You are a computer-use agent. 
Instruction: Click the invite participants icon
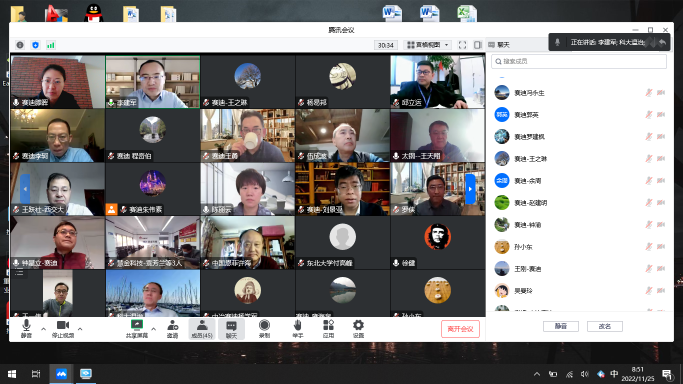point(172,329)
